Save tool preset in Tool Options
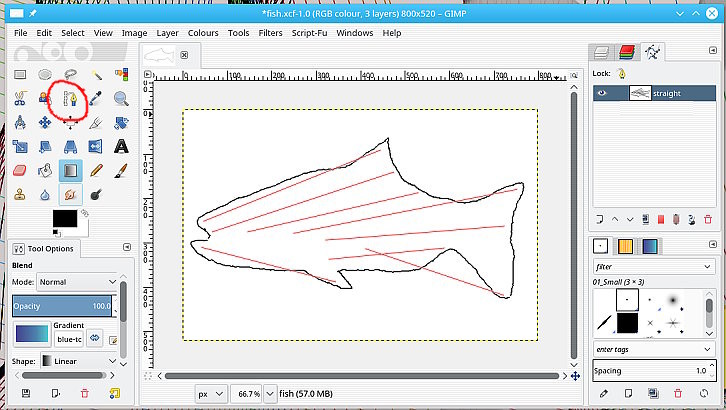 [x=26, y=393]
